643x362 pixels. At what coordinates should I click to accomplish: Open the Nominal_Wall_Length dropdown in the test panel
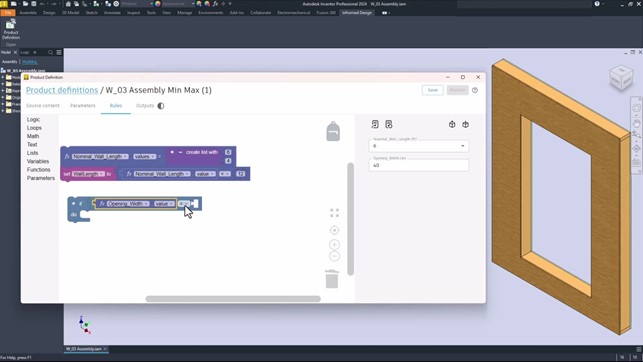(419, 146)
